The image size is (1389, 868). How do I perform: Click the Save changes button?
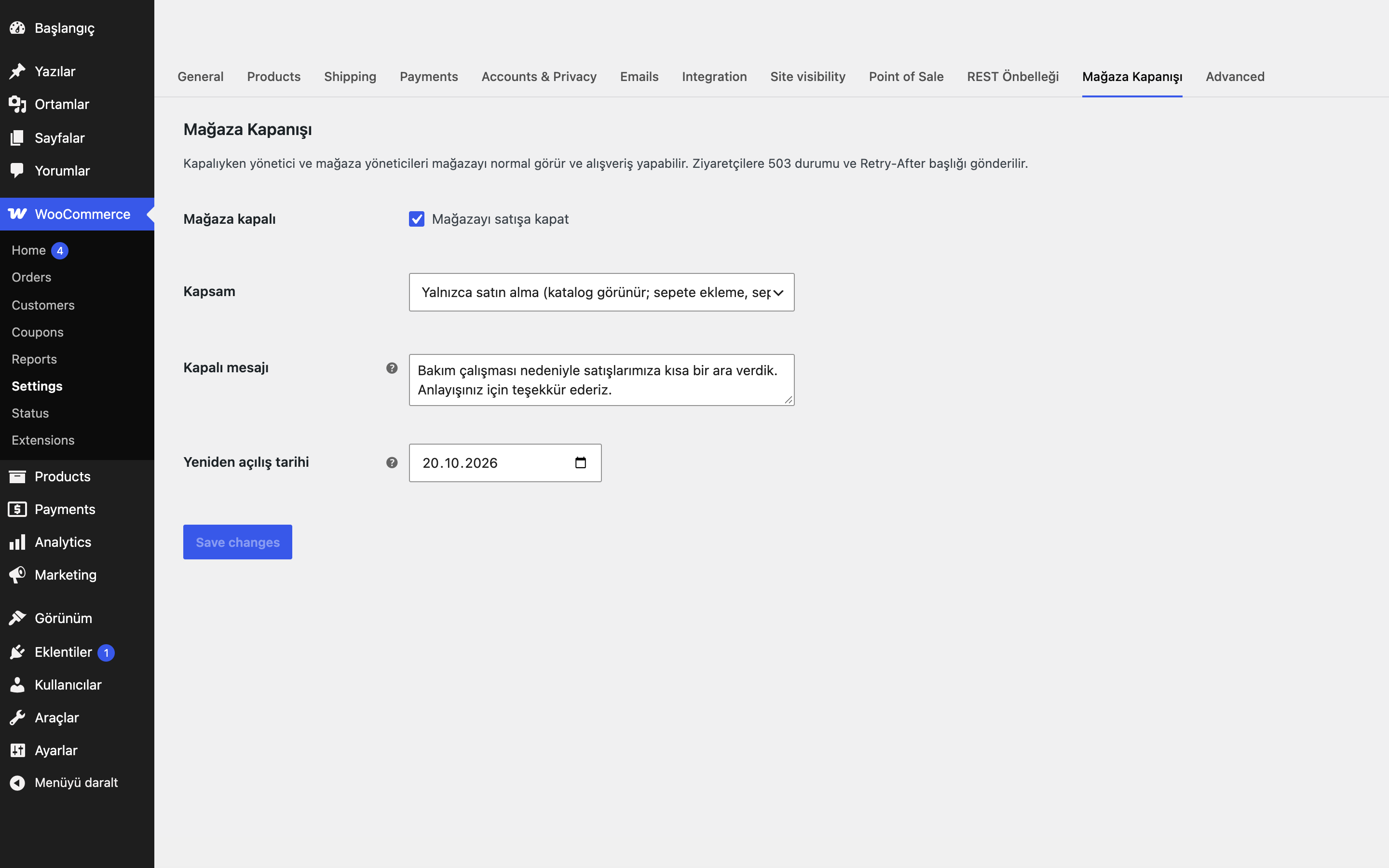tap(238, 542)
